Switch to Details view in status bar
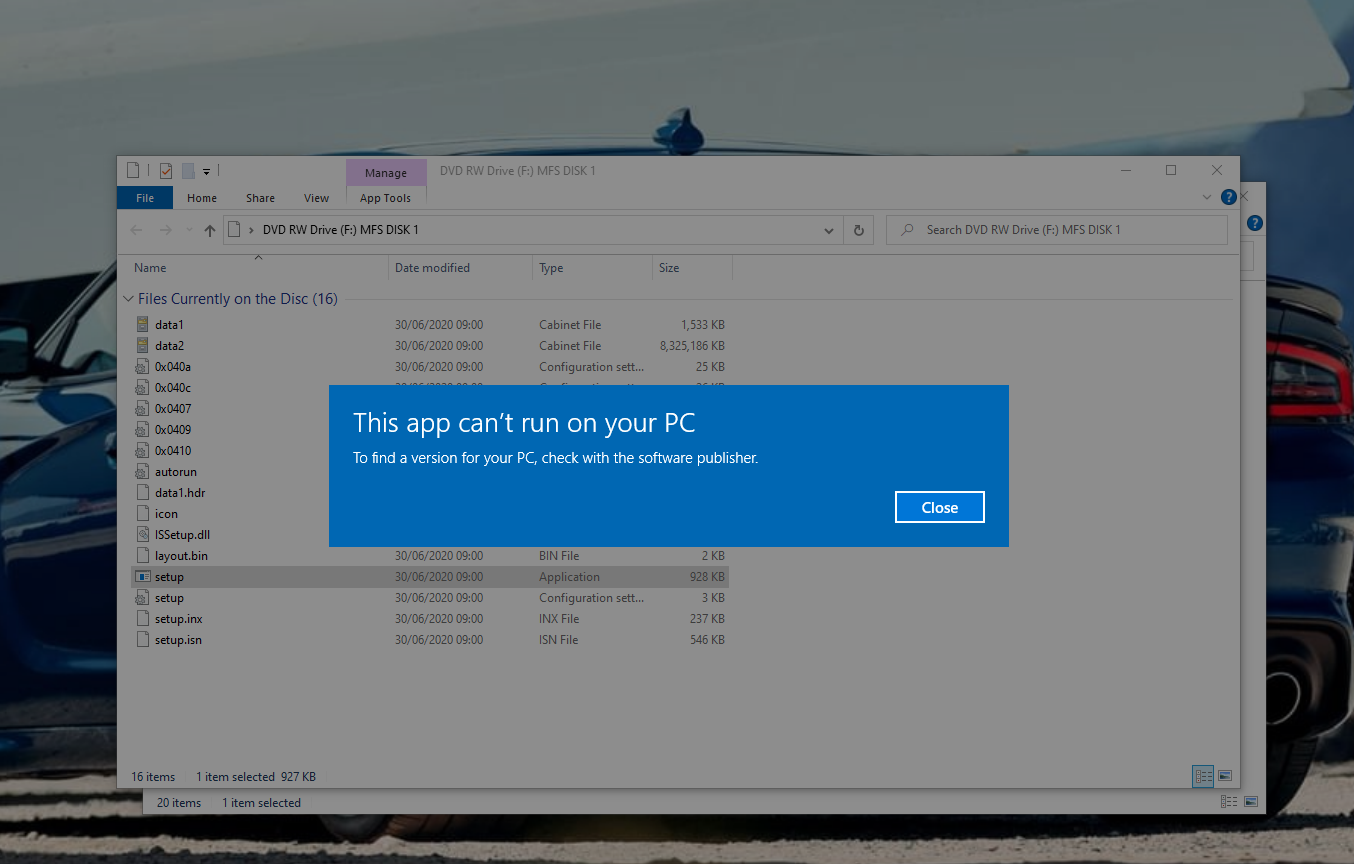The height and width of the screenshot is (864, 1354). 1203,776
